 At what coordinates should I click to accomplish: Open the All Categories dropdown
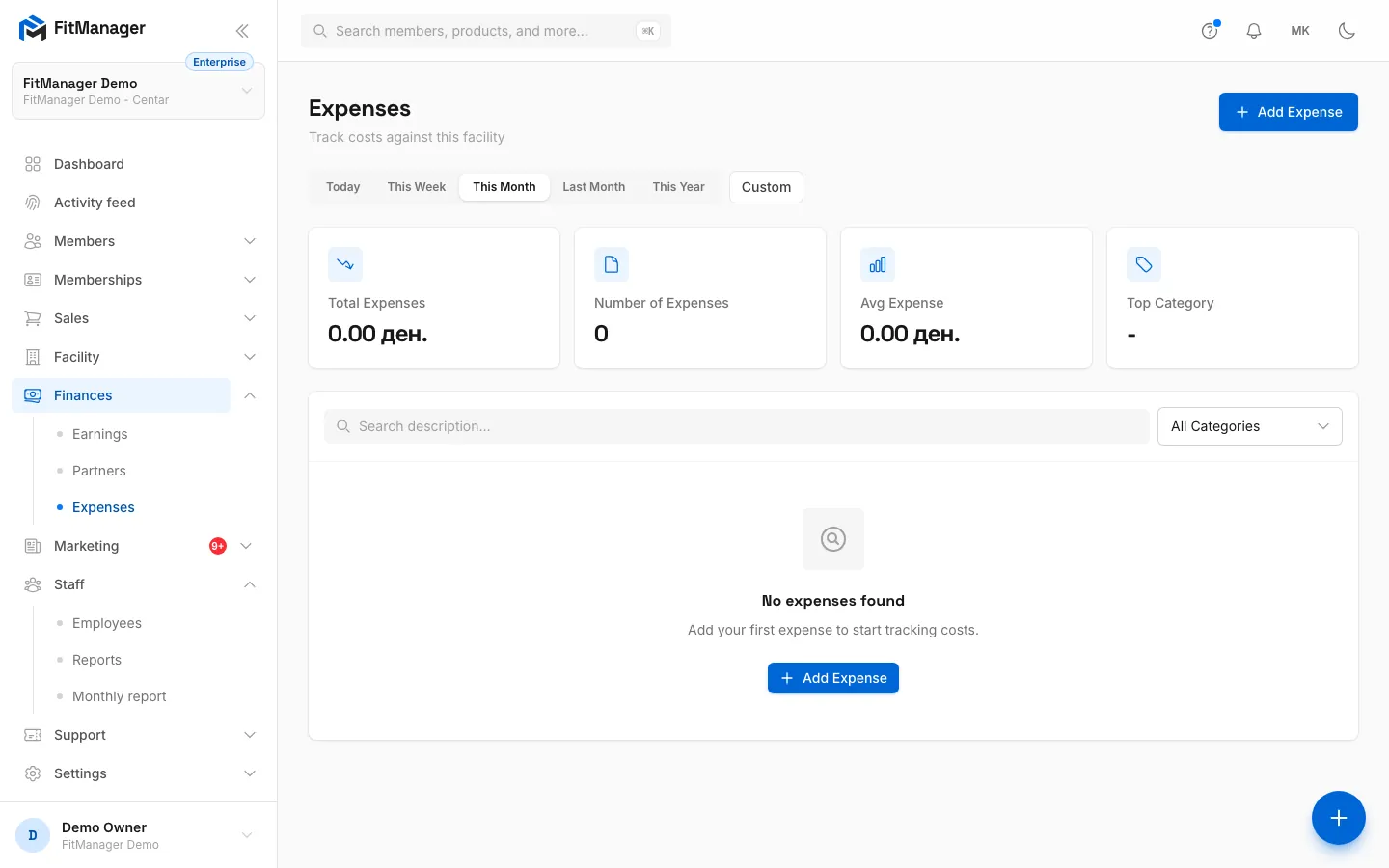pyautogui.click(x=1250, y=426)
